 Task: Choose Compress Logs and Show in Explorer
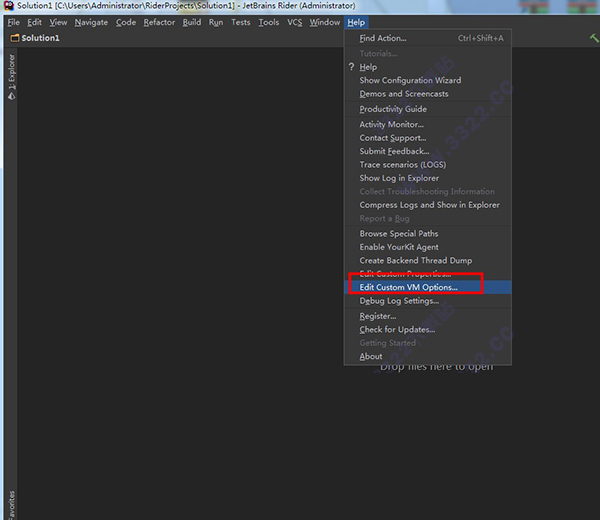[x=428, y=205]
